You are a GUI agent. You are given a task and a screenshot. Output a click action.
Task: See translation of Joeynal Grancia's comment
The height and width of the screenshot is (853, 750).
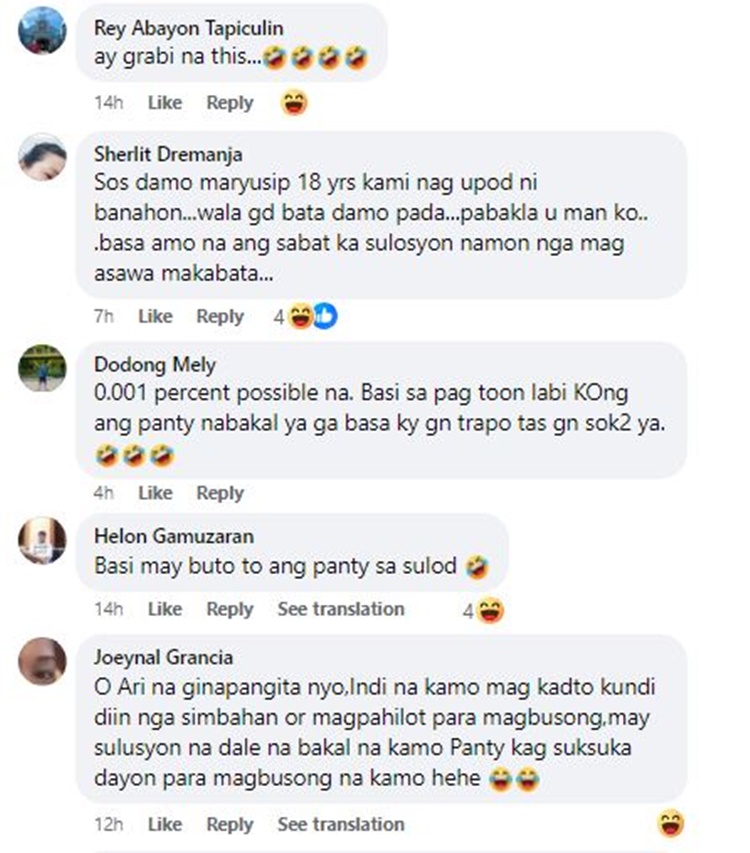(341, 824)
